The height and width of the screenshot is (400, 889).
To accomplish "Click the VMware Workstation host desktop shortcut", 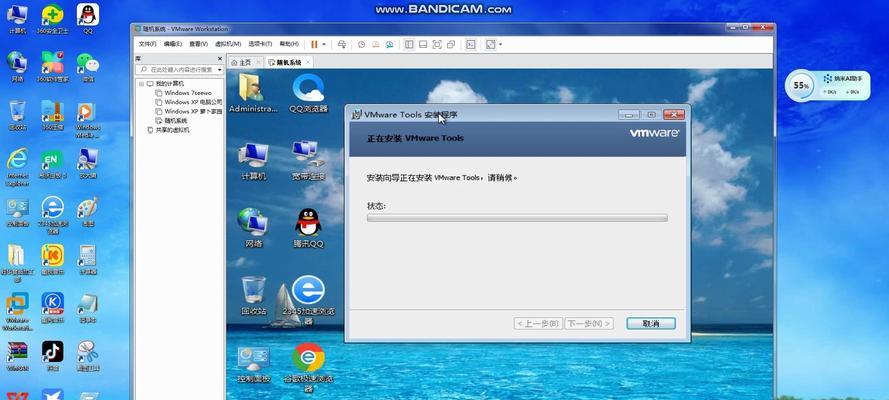I will pyautogui.click(x=18, y=312).
